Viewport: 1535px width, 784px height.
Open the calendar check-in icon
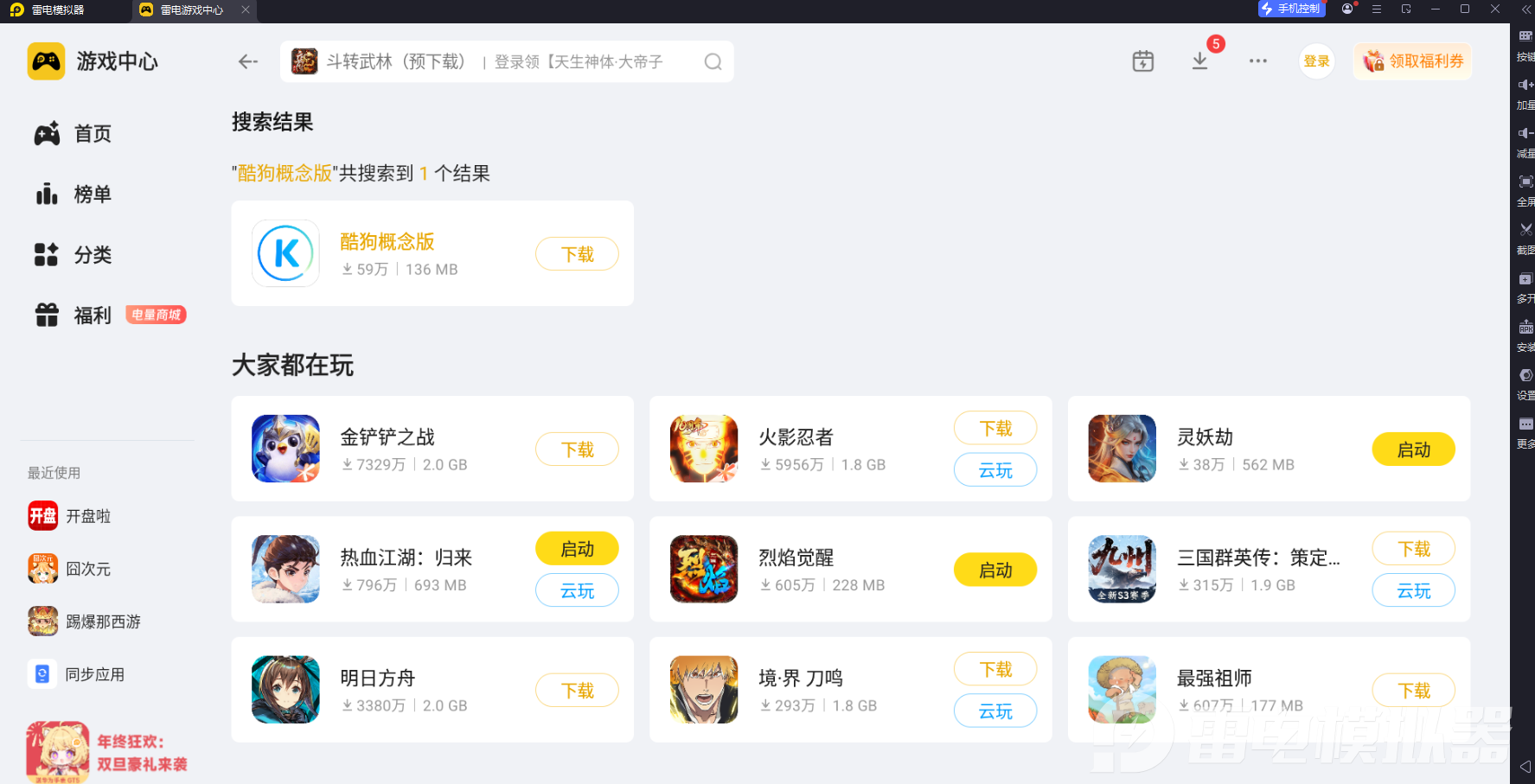click(1143, 61)
